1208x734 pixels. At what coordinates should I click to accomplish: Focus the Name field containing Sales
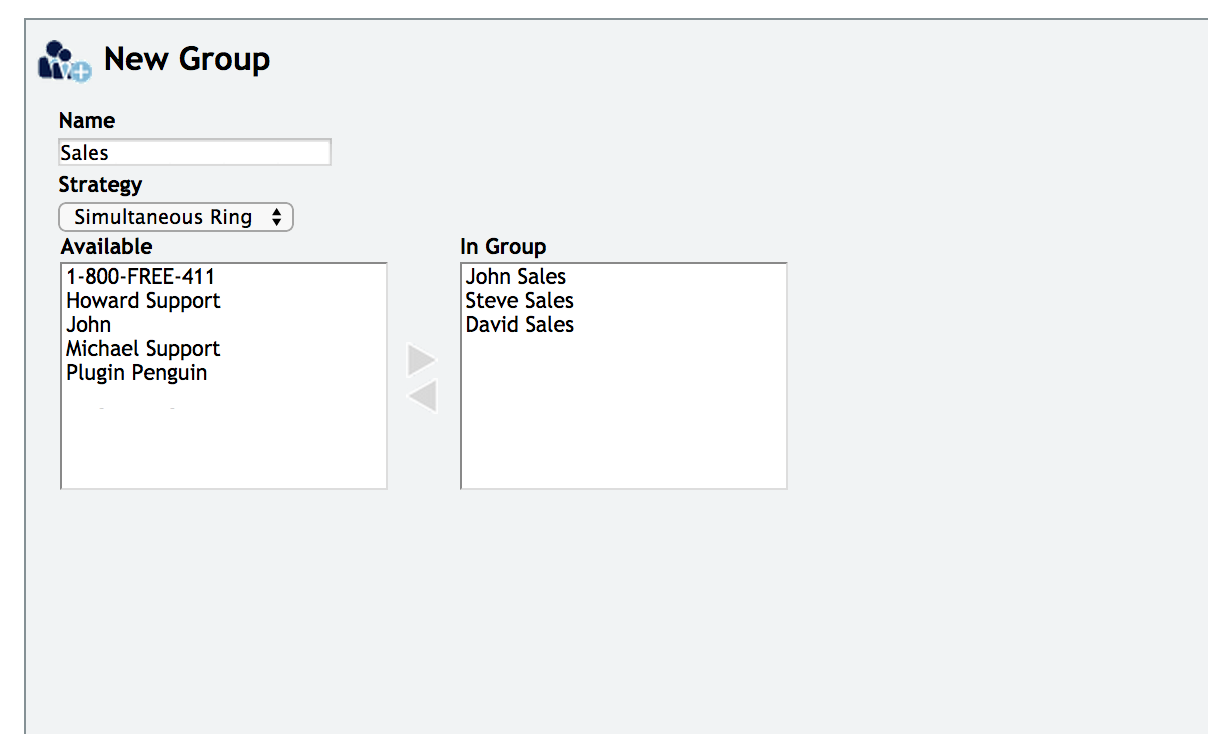(195, 153)
